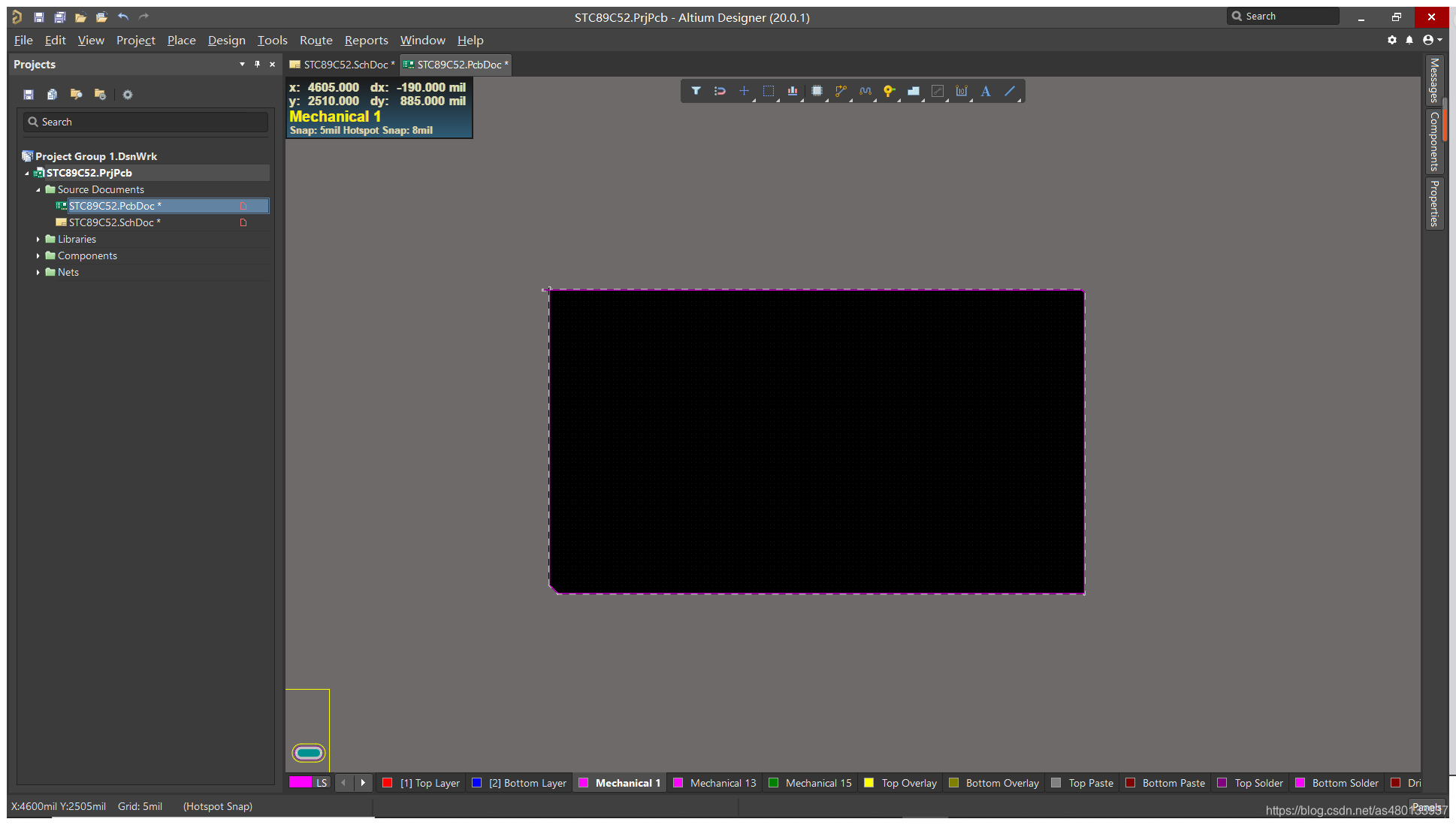
Task: Open the Route menu
Action: tap(316, 40)
